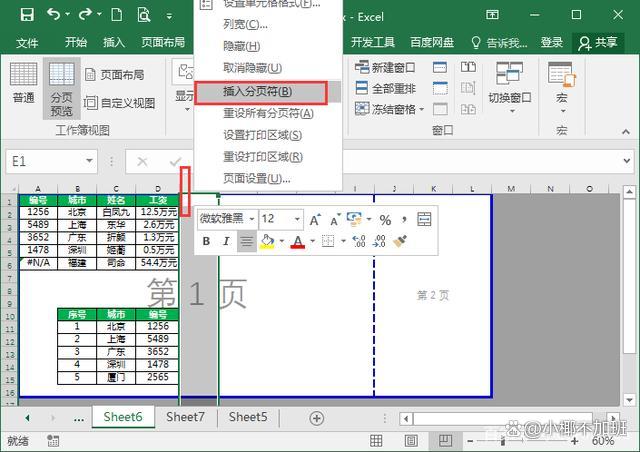Select the 分页预览 page break preview button
The width and height of the screenshot is (640, 452).
tap(62, 89)
